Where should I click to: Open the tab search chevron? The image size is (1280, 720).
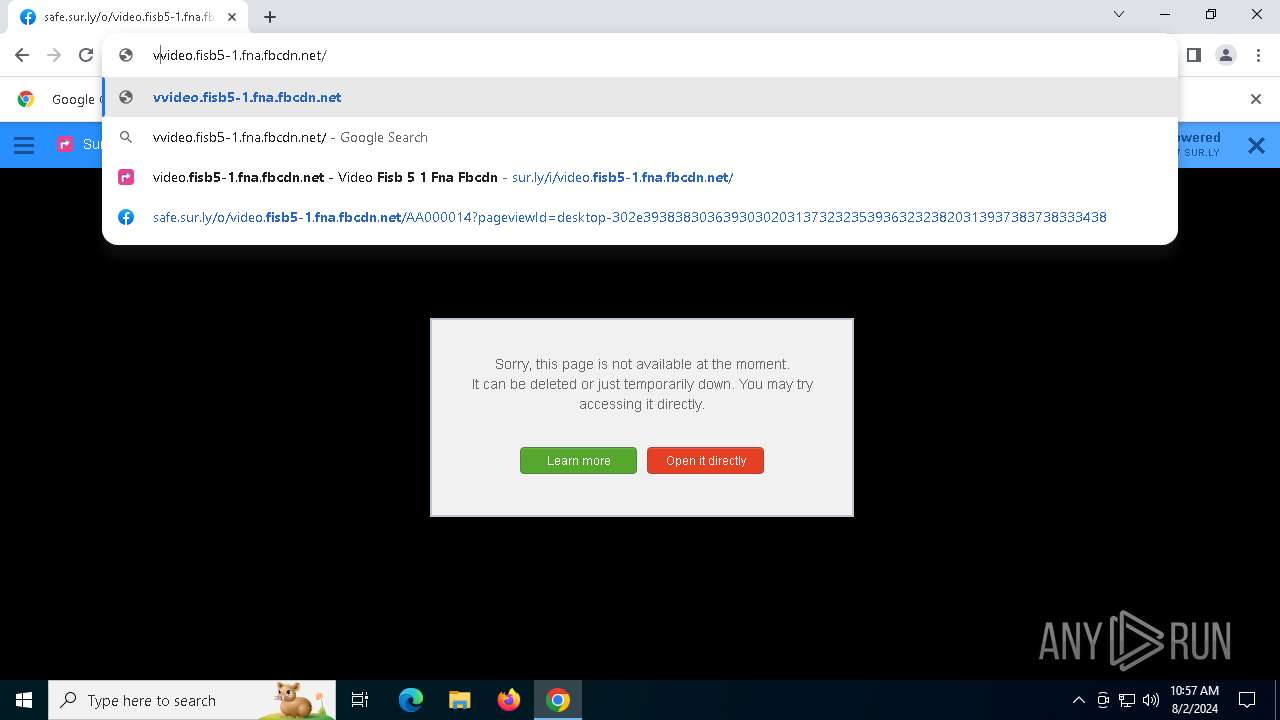[x=1119, y=14]
